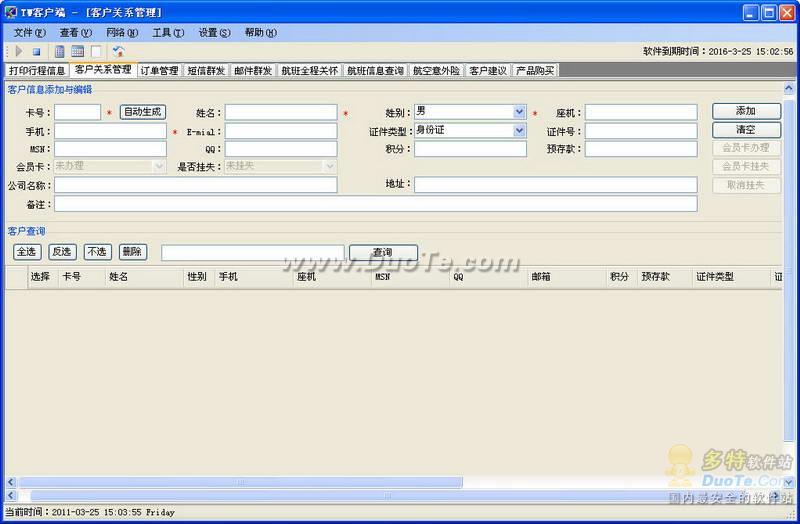
Task: Click the blue stop square toolbar icon
Action: tap(36, 52)
